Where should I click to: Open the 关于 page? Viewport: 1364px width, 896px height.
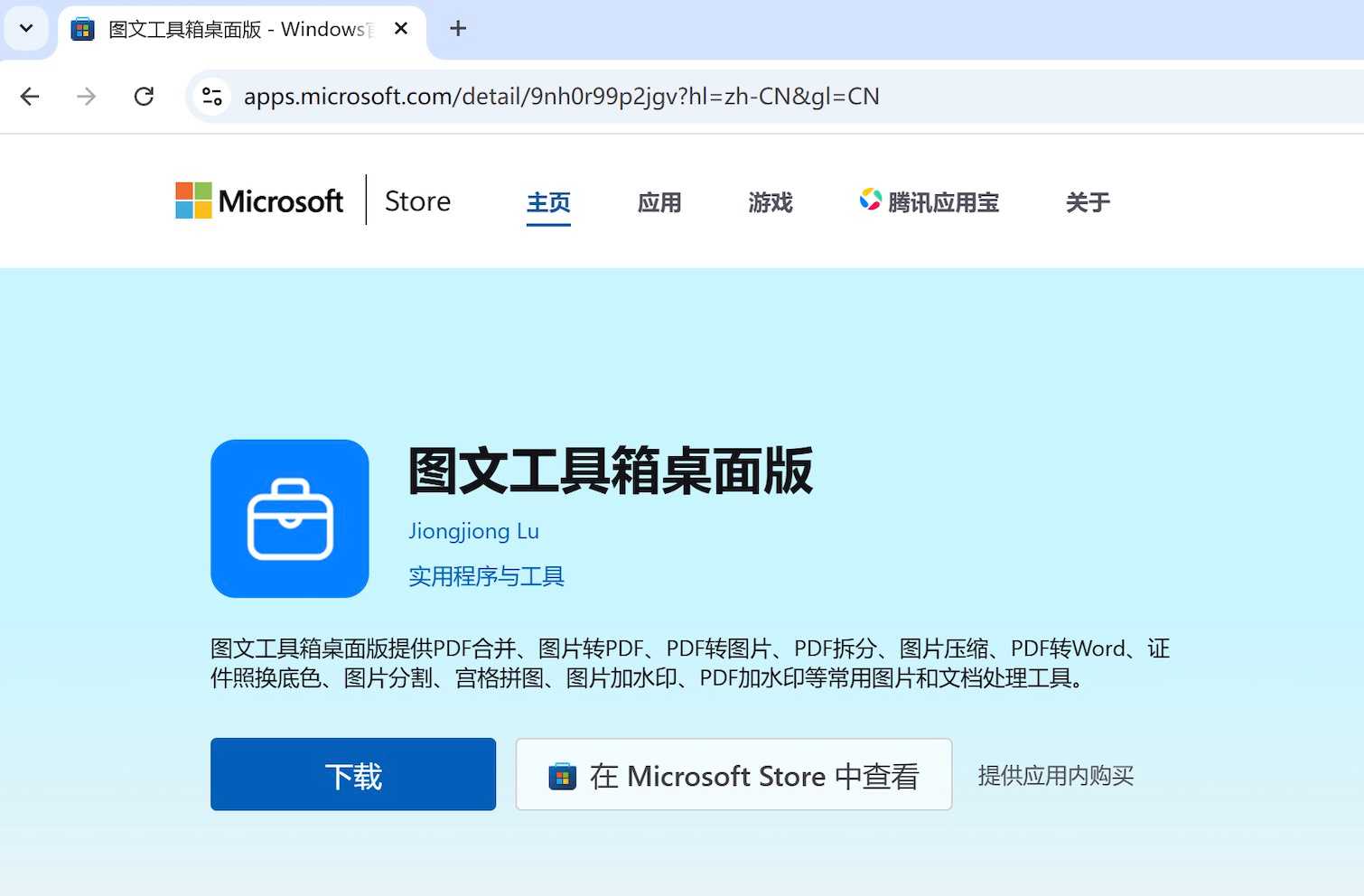tap(1087, 202)
